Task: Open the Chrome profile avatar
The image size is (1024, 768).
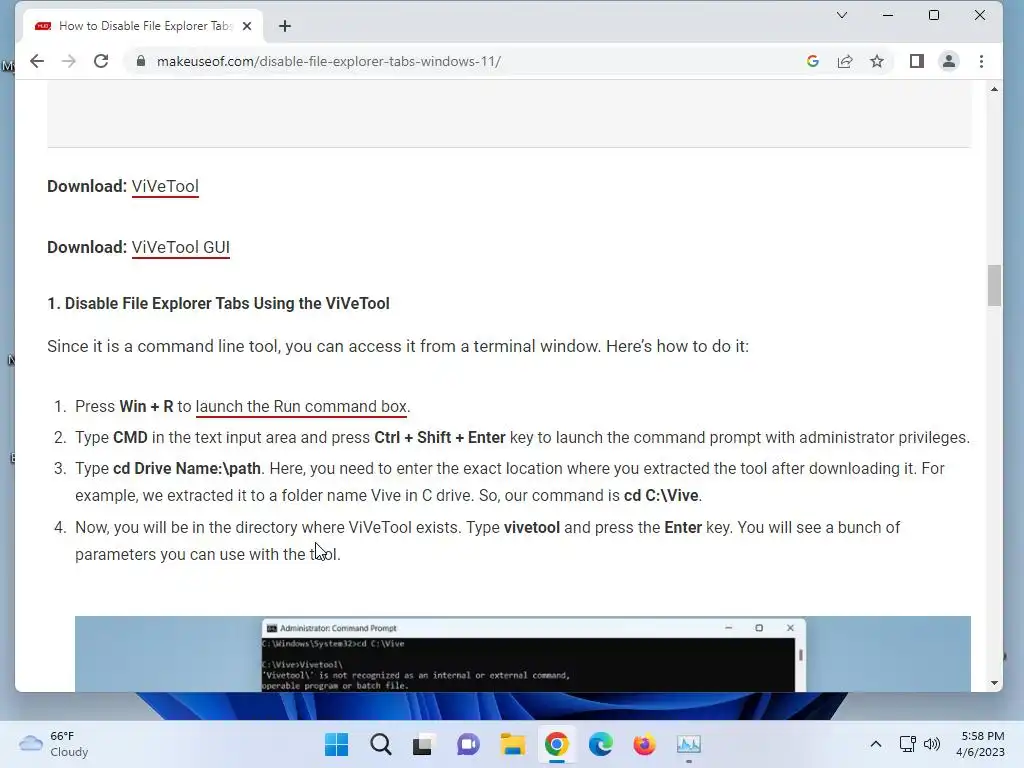Action: (948, 61)
